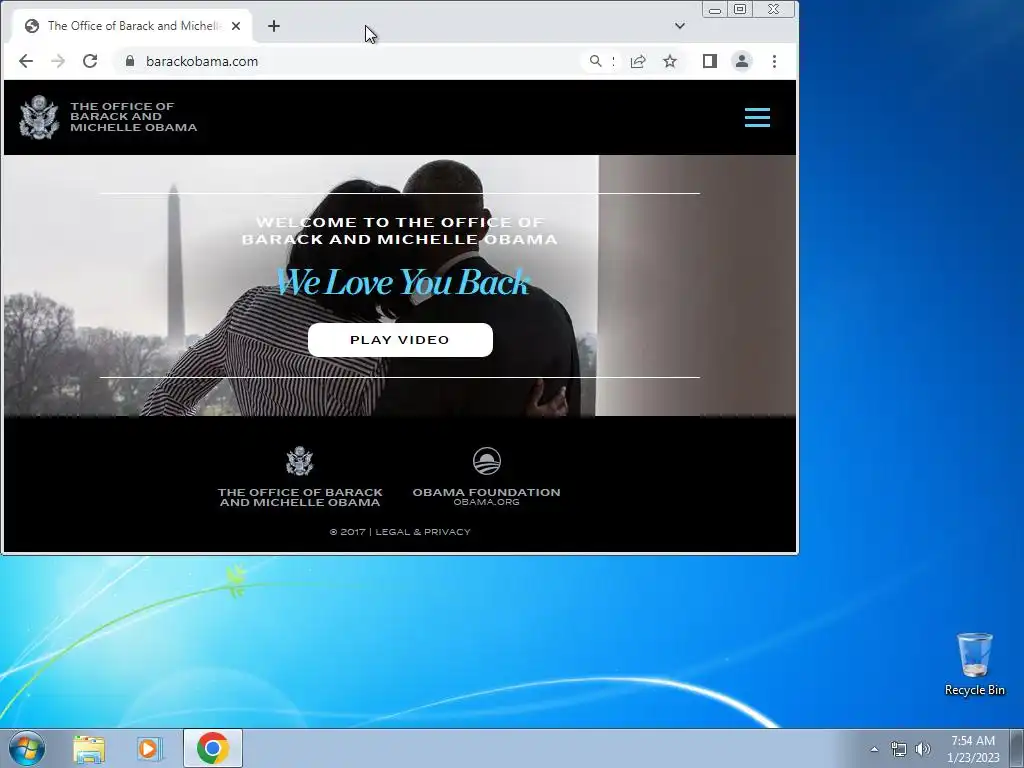This screenshot has width=1024, height=768.
Task: Open File Explorer from the taskbar
Action: [x=89, y=748]
